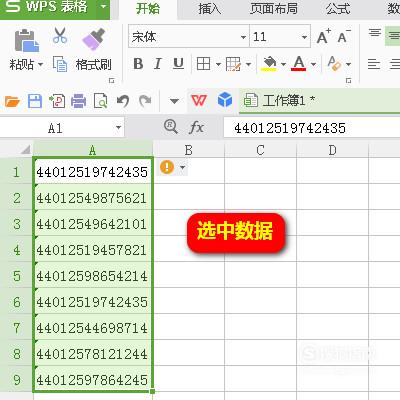Viewport: 400px width, 400px height.
Task: Click the Paste clipboard icon
Action: click(27, 41)
